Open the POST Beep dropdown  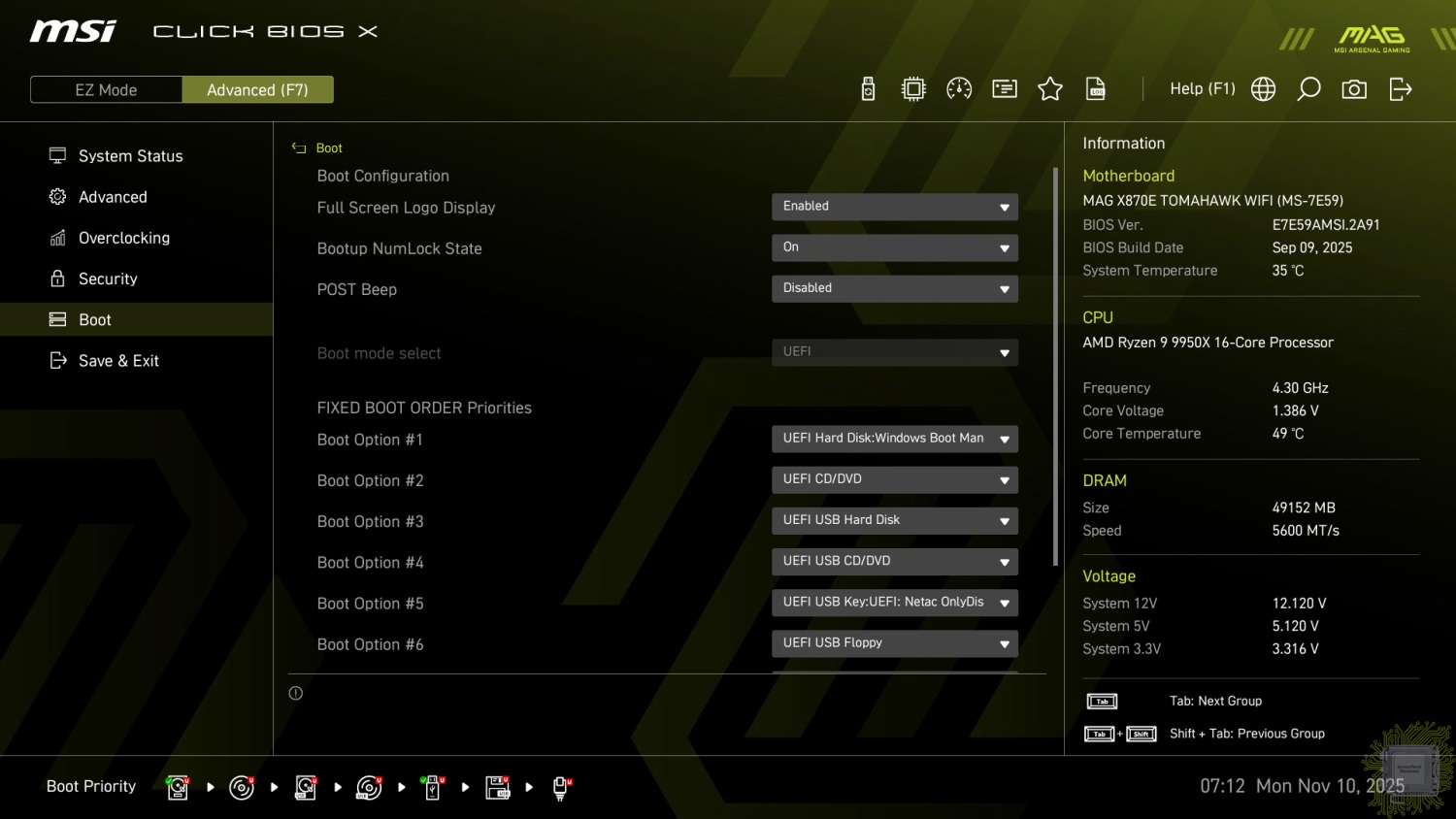[894, 288]
